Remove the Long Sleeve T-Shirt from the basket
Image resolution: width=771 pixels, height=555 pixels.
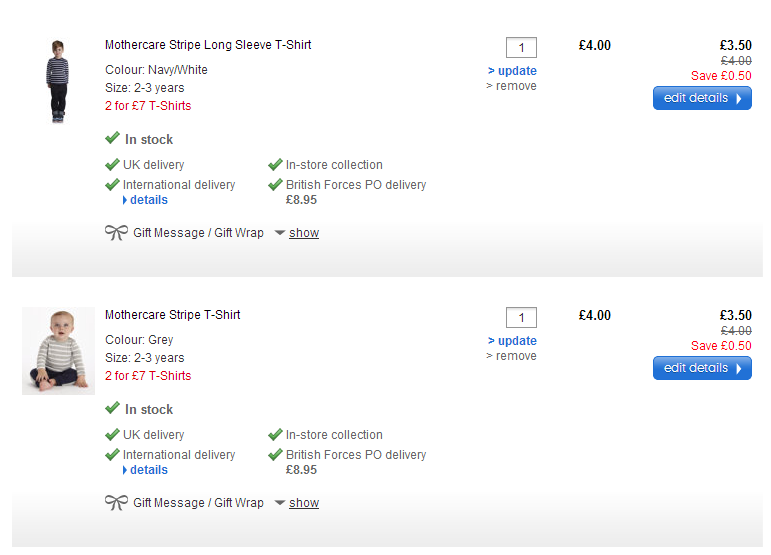tap(514, 86)
